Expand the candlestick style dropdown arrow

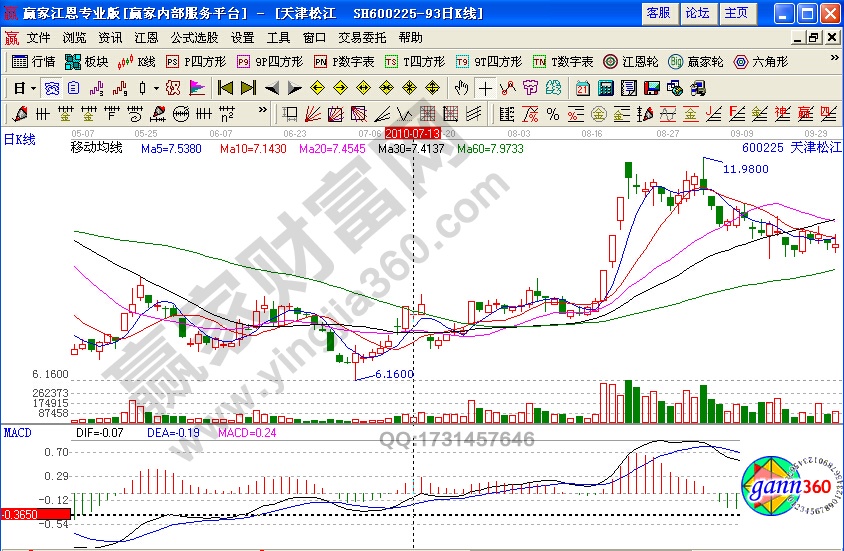pyautogui.click(x=155, y=87)
